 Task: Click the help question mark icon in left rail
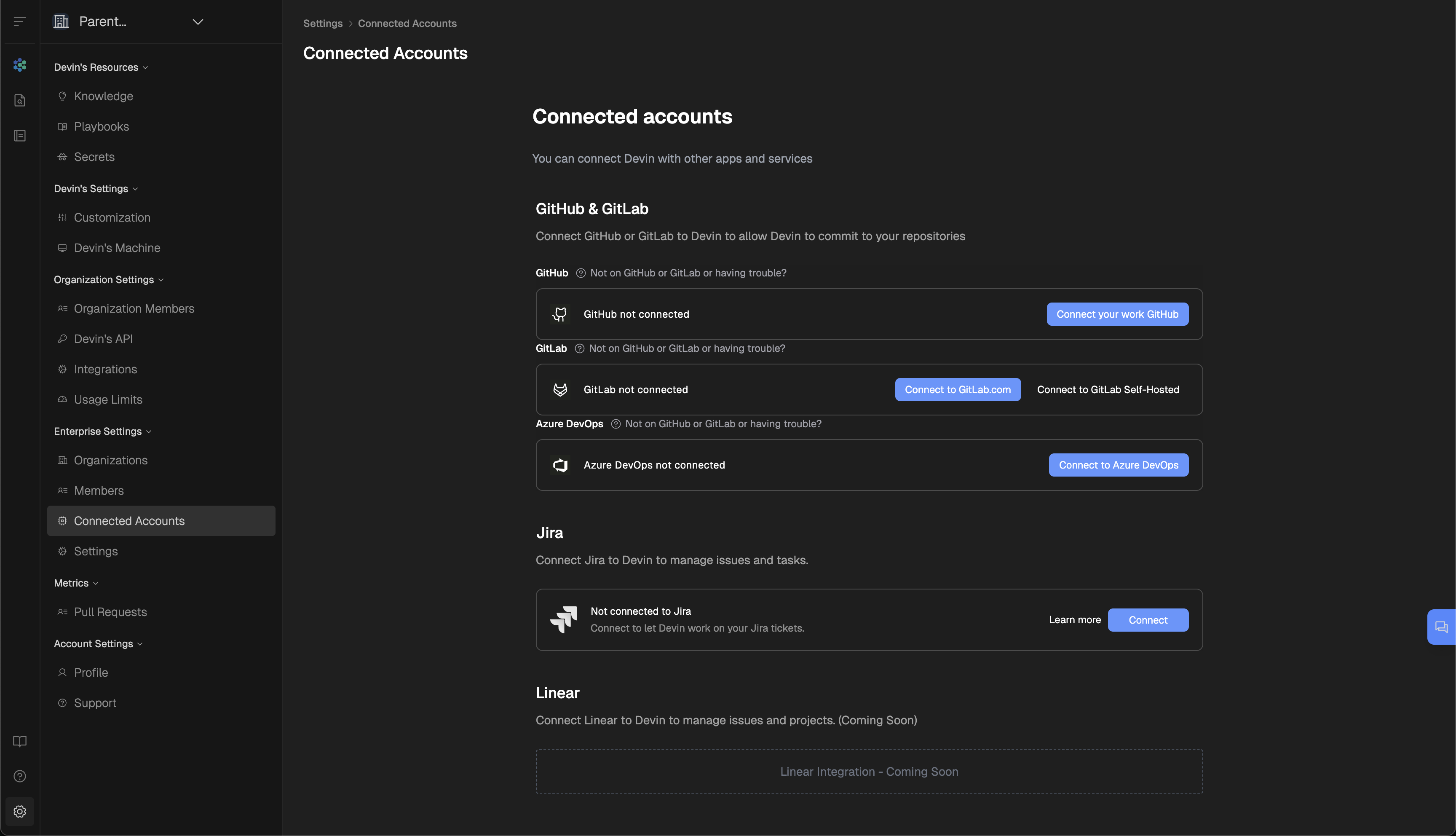pos(19,776)
